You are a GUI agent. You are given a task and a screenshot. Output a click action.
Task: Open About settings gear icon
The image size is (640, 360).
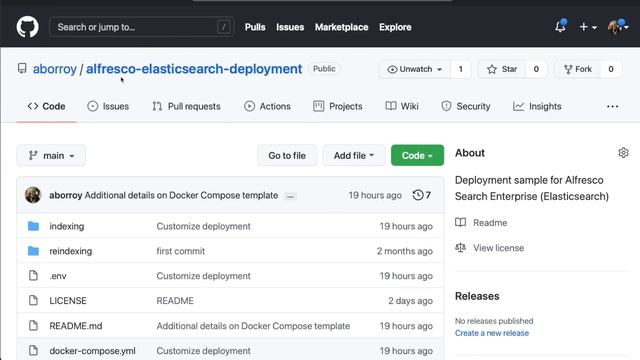coord(623,153)
